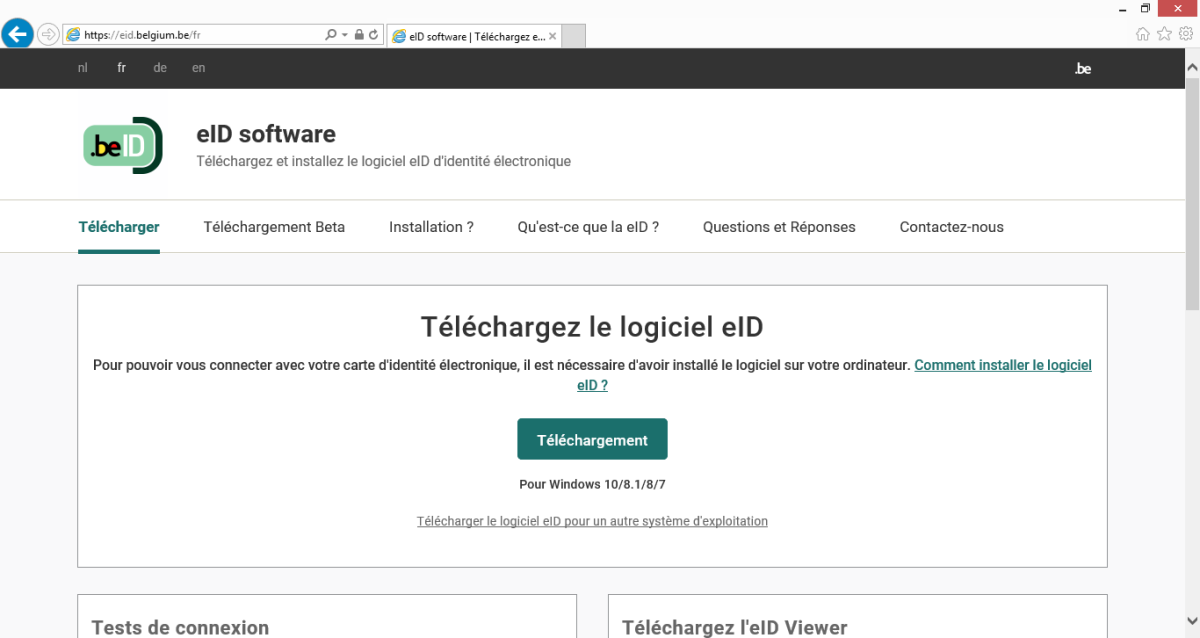This screenshot has height=638, width=1200.
Task: Open the Installation ? menu item
Action: (x=431, y=227)
